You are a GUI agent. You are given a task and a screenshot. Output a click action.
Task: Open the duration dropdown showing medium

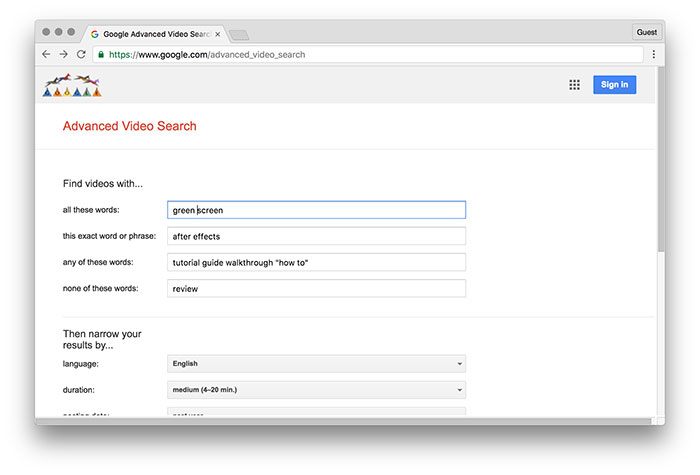(x=316, y=390)
